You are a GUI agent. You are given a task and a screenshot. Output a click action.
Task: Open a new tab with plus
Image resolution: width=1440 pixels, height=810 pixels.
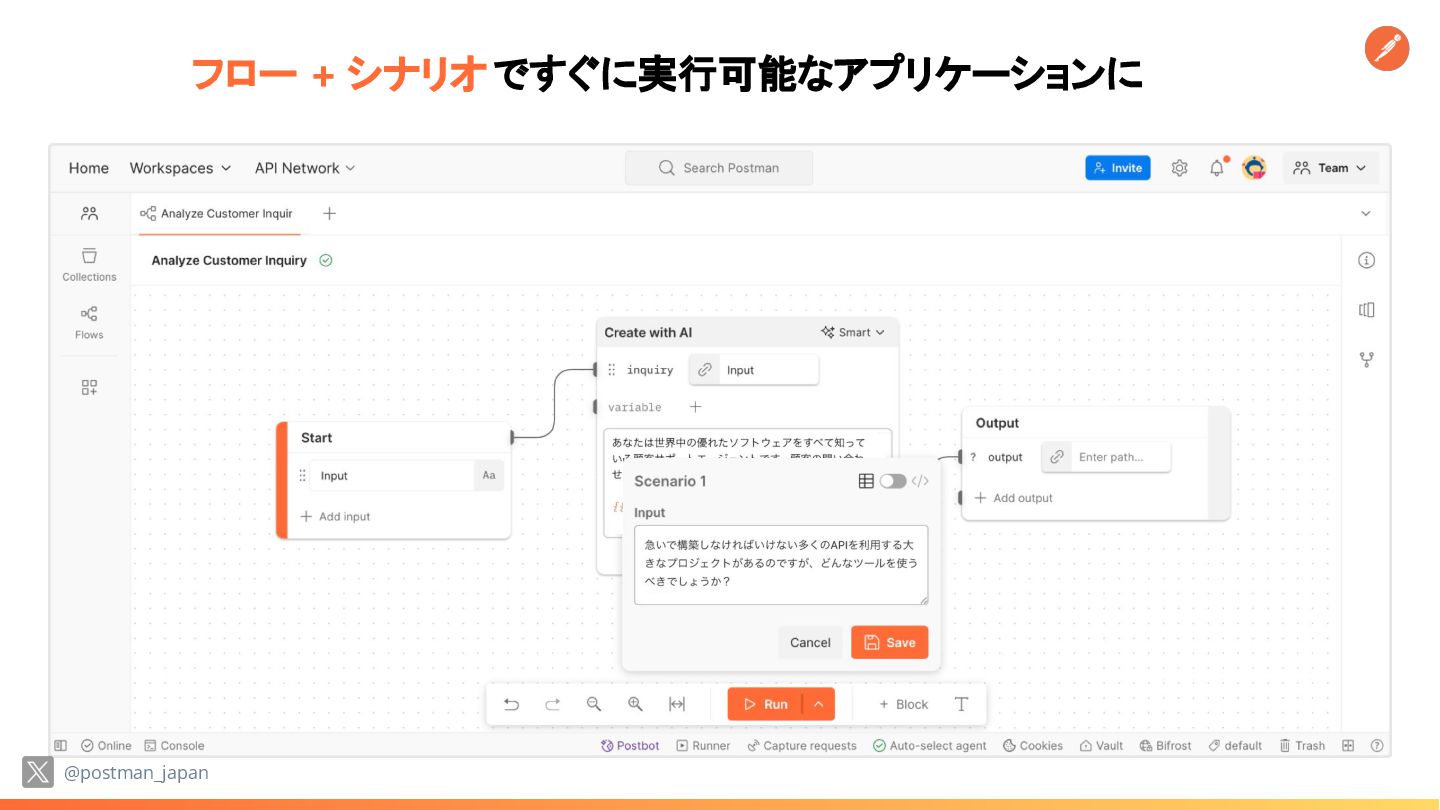[x=329, y=213]
